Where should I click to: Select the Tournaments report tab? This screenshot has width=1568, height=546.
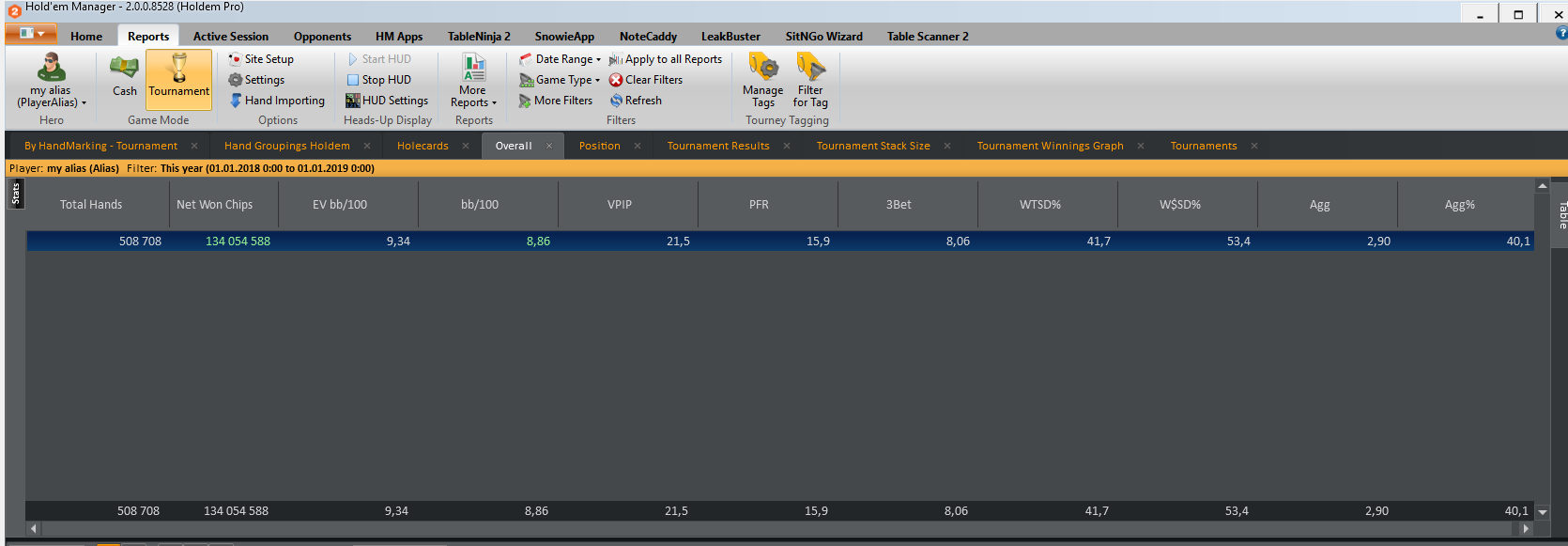pyautogui.click(x=1204, y=146)
